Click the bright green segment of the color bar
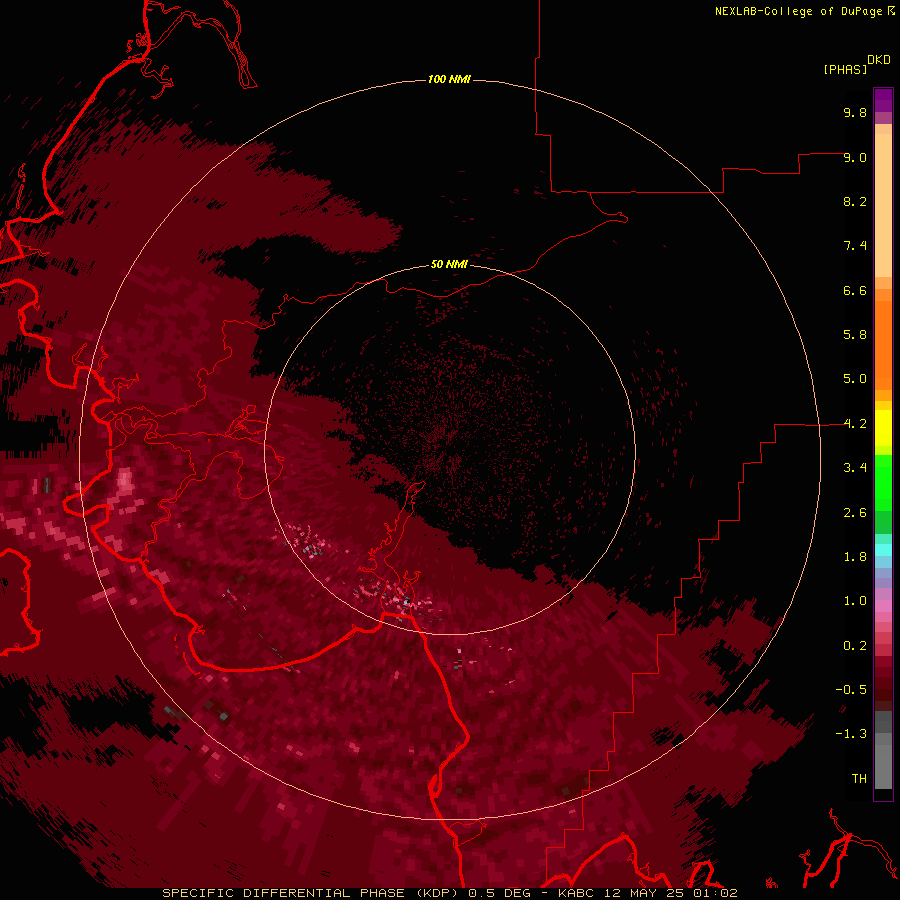The width and height of the screenshot is (900, 900). pyautogui.click(x=883, y=483)
